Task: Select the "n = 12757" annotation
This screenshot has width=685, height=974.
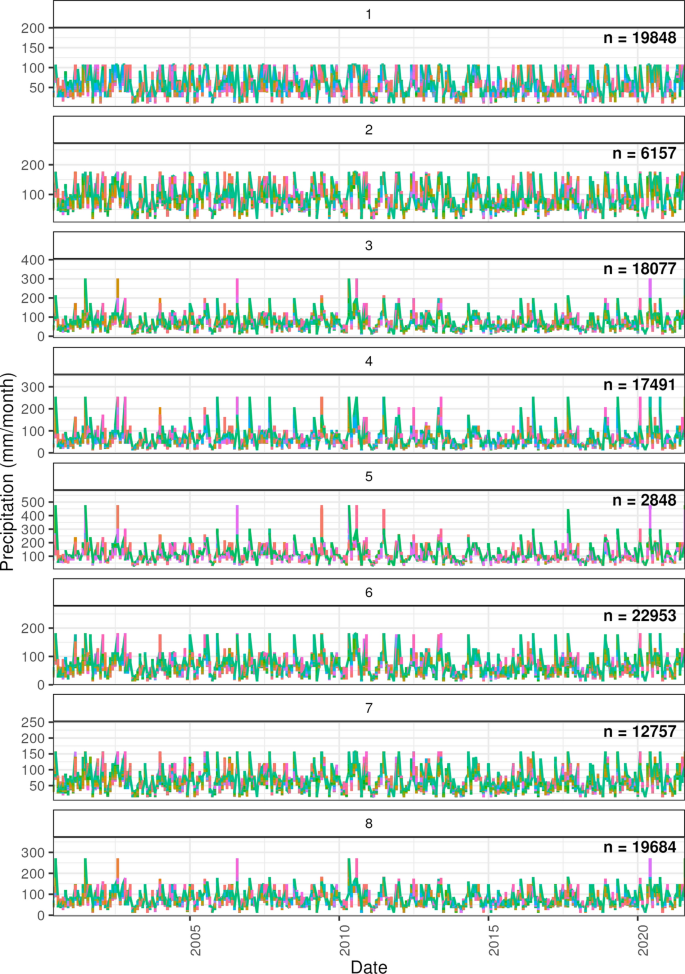Action: pos(640,732)
